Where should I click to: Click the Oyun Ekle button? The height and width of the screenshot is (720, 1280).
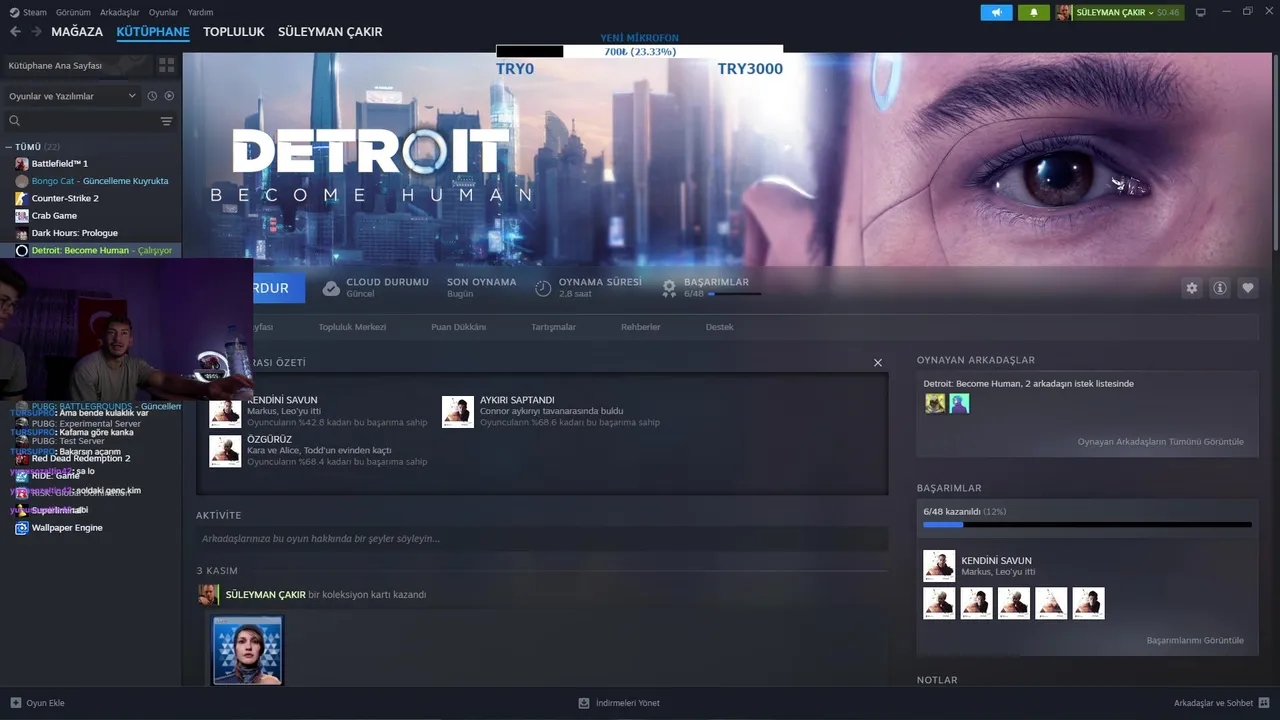point(37,703)
